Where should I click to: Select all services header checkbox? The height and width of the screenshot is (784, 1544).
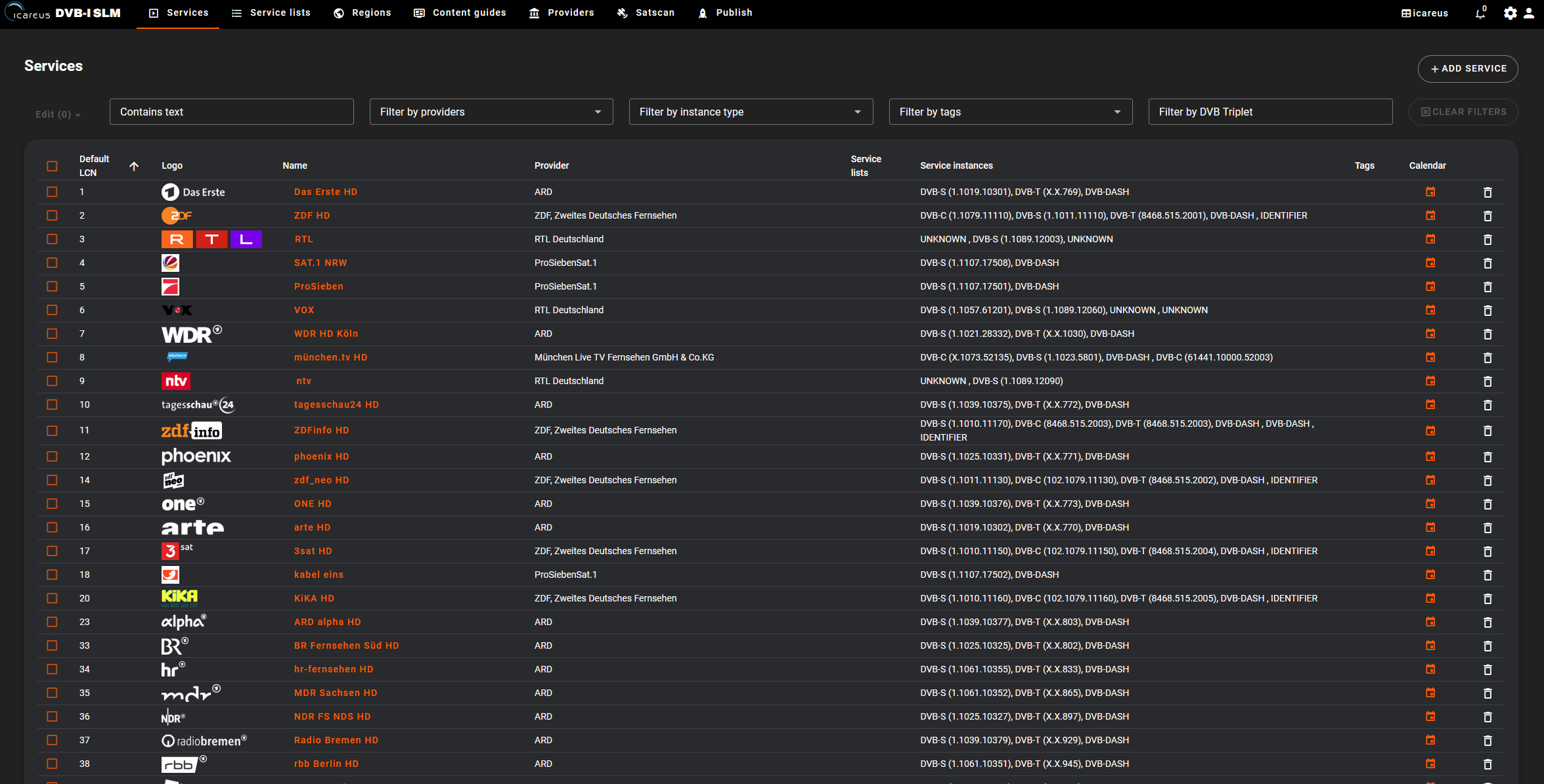click(x=53, y=166)
